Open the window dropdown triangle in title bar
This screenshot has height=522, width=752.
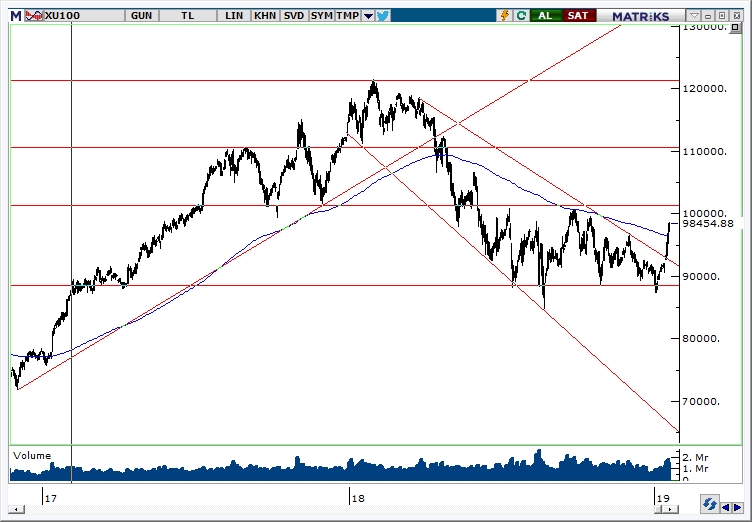[694, 16]
